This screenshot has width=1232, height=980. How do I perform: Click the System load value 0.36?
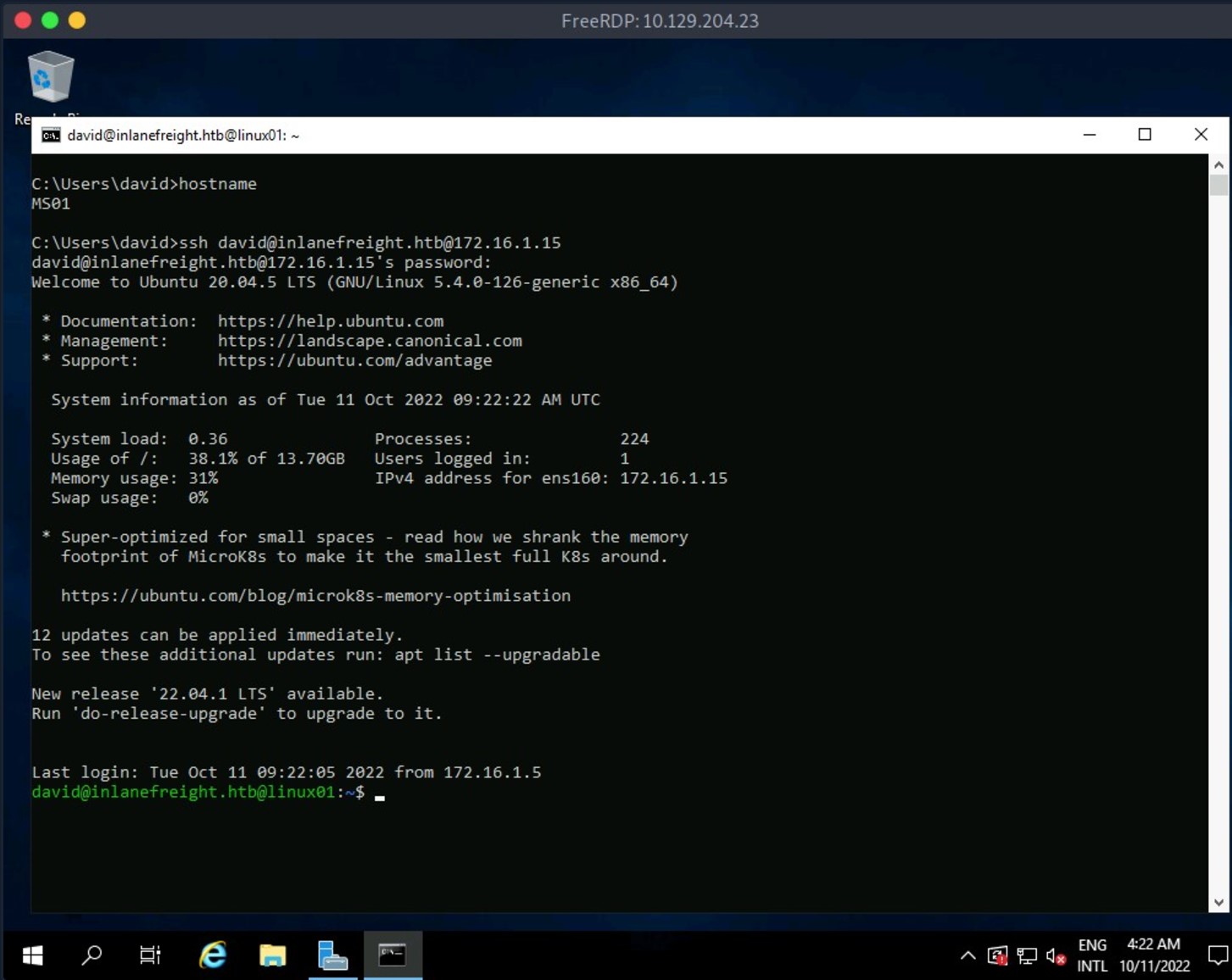point(208,439)
